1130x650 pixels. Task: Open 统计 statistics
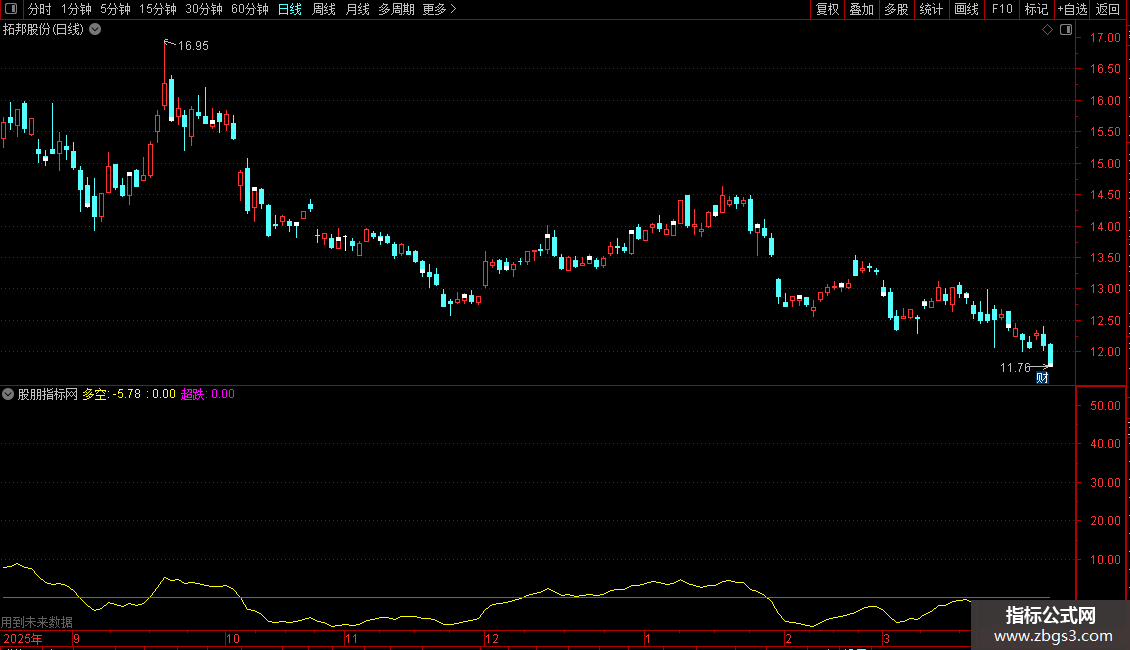(x=931, y=9)
